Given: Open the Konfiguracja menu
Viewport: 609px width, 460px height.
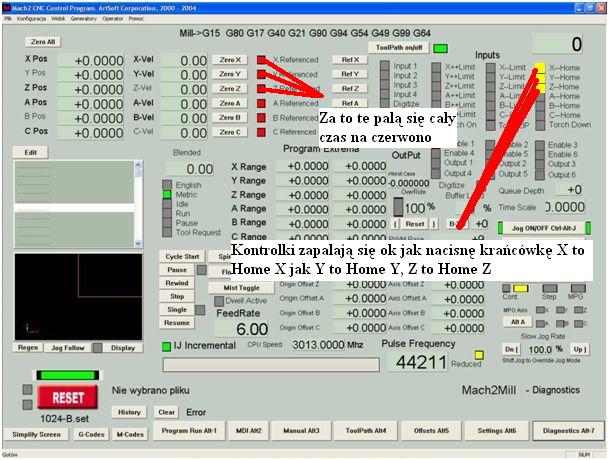Looking at the screenshot, I should pyautogui.click(x=31, y=19).
